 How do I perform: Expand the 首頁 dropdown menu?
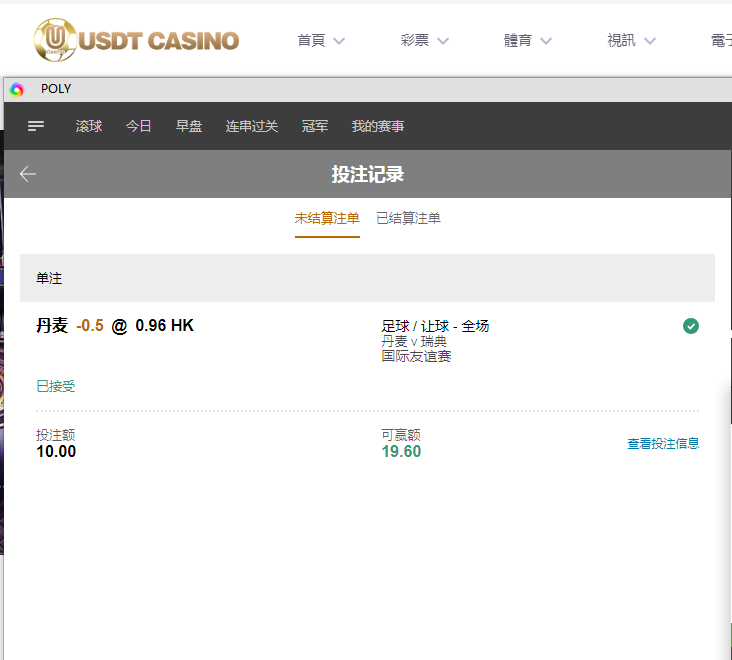coord(320,41)
